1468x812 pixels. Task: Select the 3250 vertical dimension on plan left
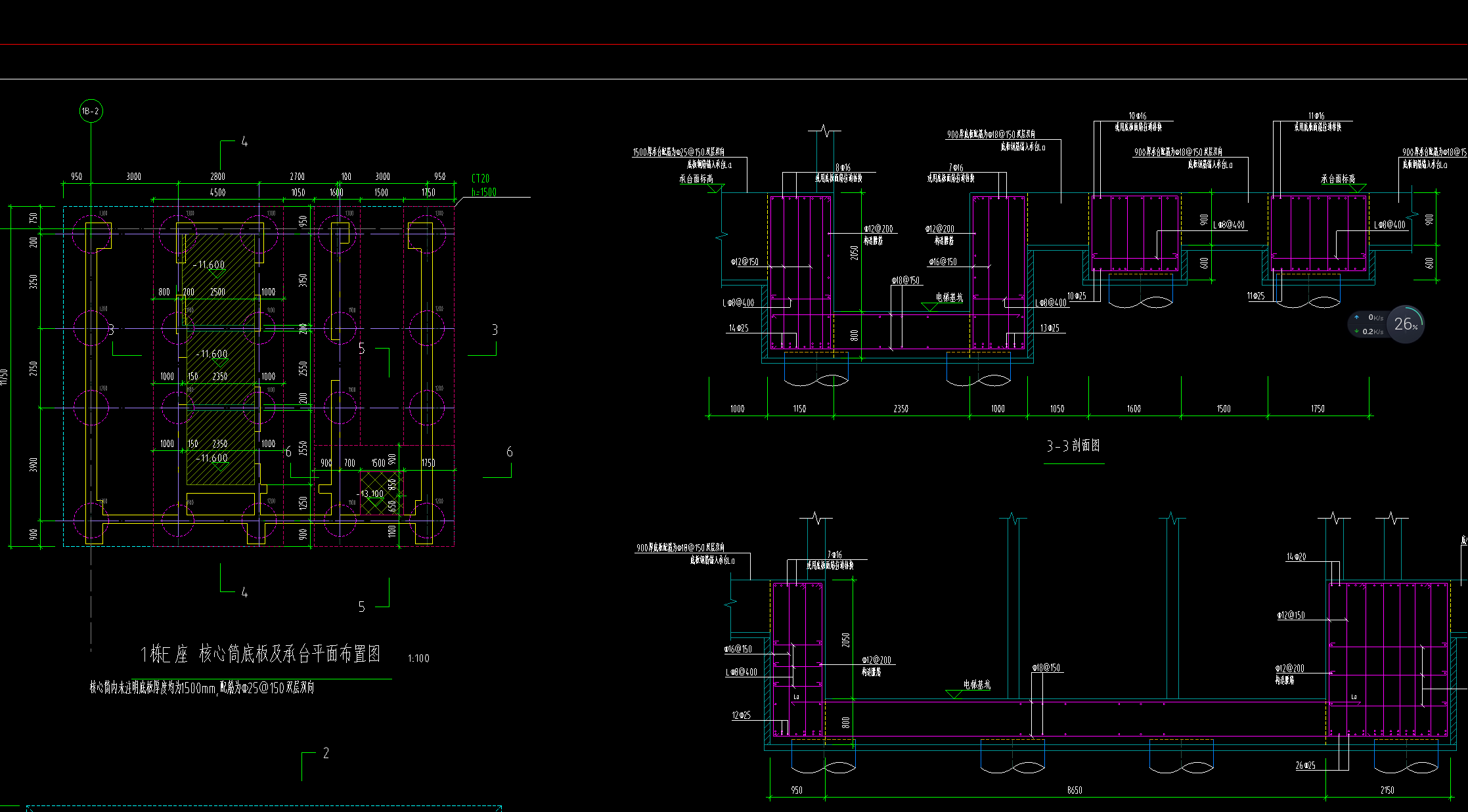tap(33, 282)
